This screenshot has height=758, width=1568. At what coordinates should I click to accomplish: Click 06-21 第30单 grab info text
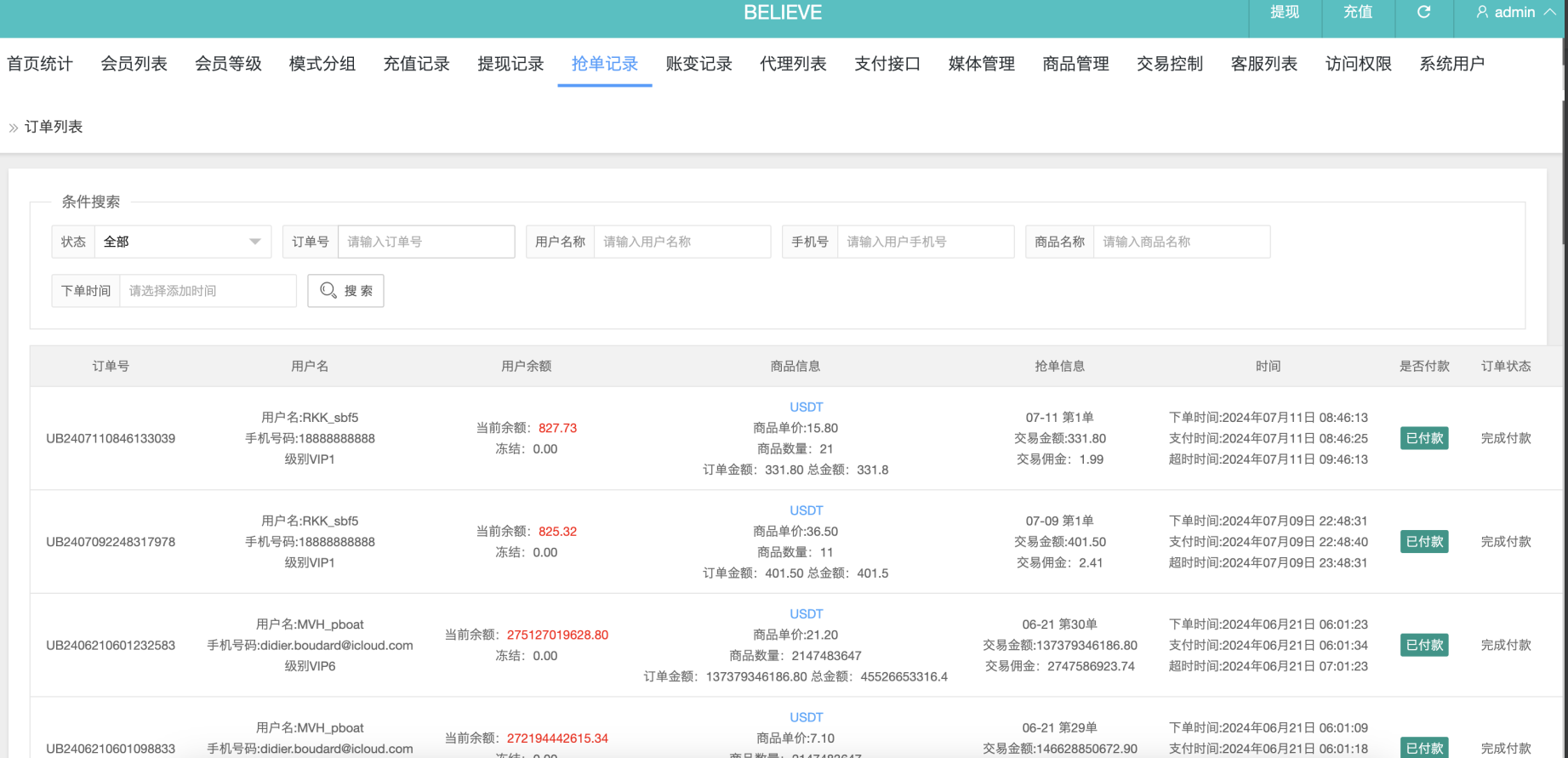coord(1059,624)
